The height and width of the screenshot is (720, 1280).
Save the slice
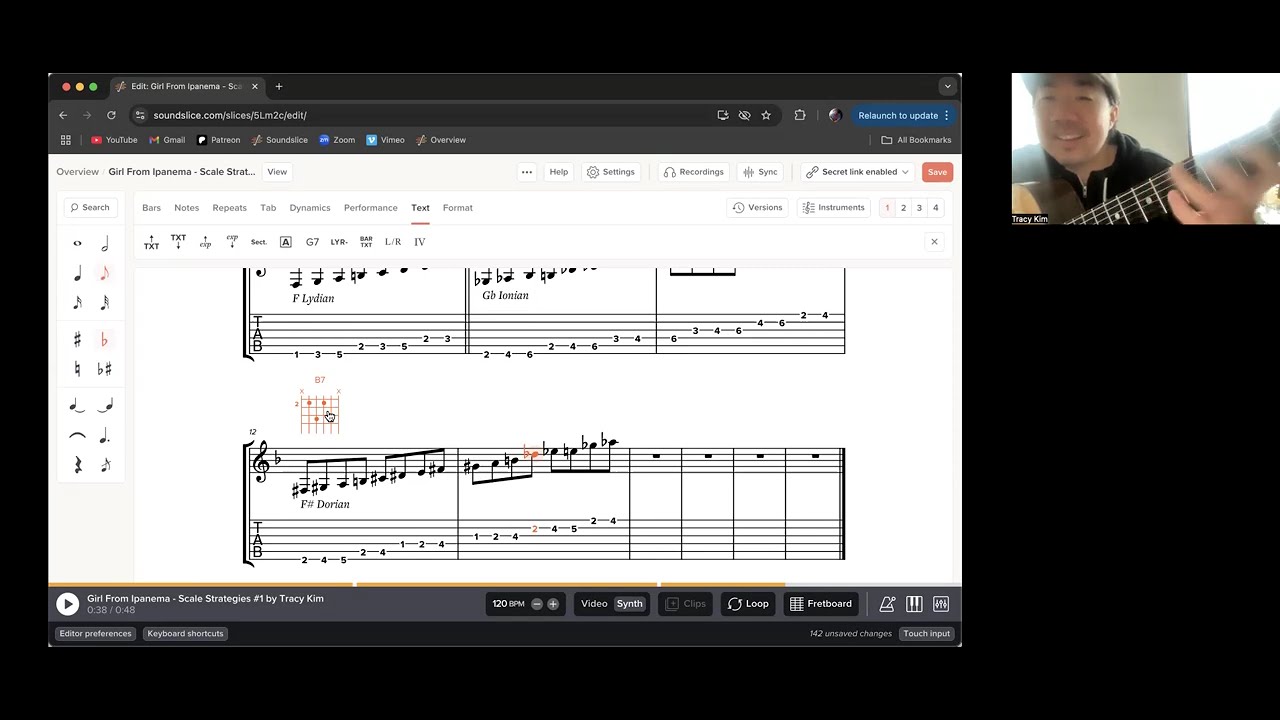tap(937, 172)
